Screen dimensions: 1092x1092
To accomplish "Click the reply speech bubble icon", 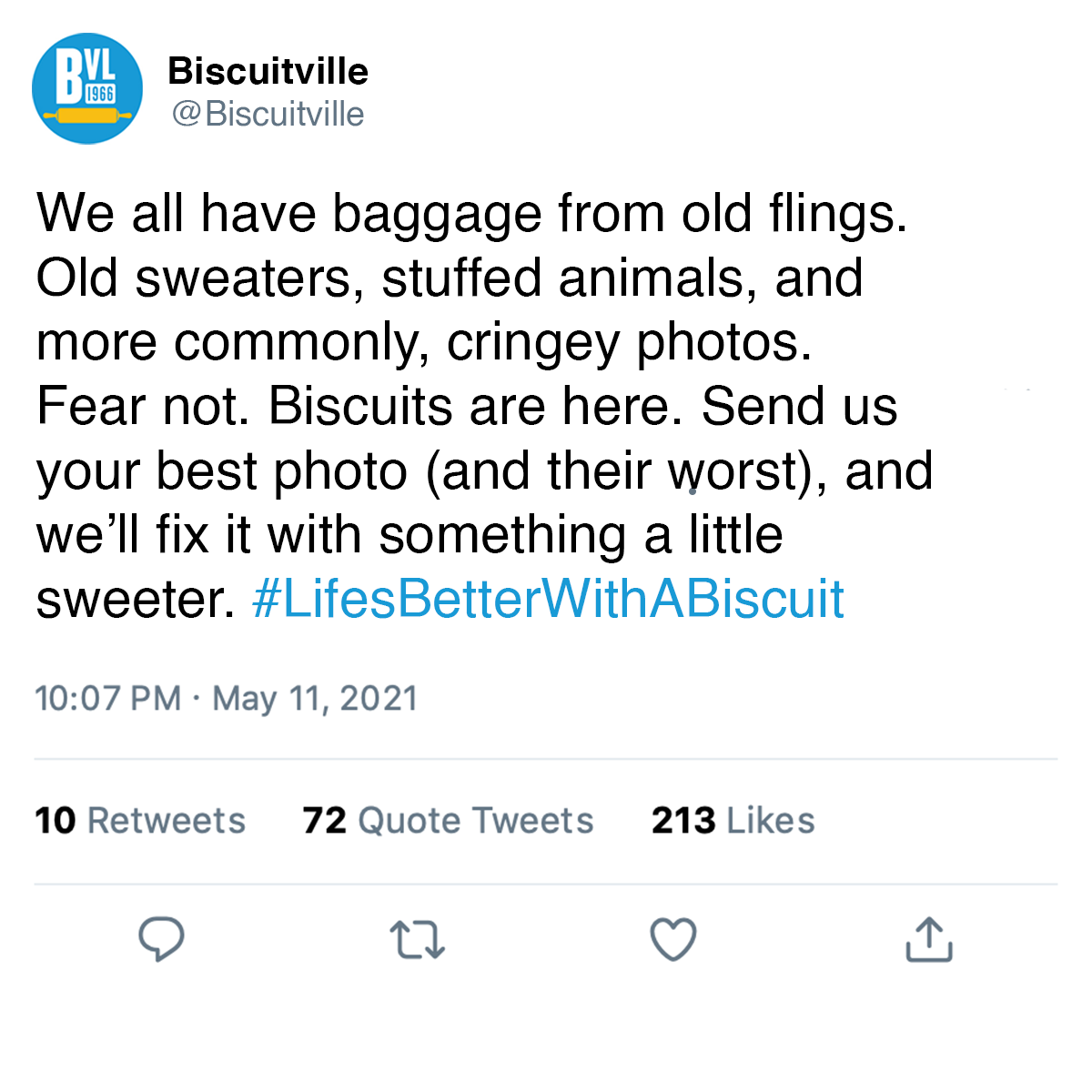I will (x=161, y=939).
